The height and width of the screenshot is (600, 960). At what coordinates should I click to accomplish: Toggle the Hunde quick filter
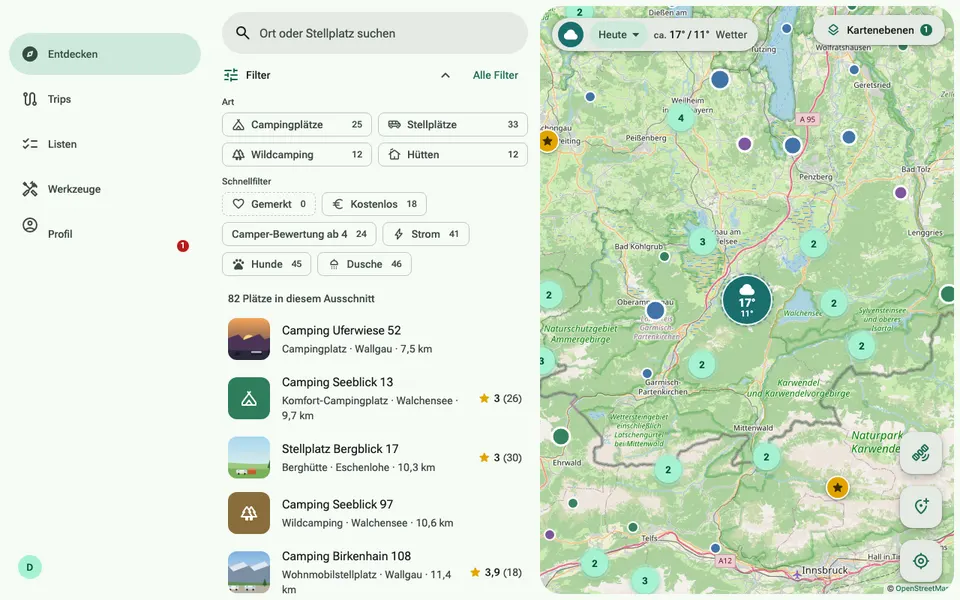[266, 264]
